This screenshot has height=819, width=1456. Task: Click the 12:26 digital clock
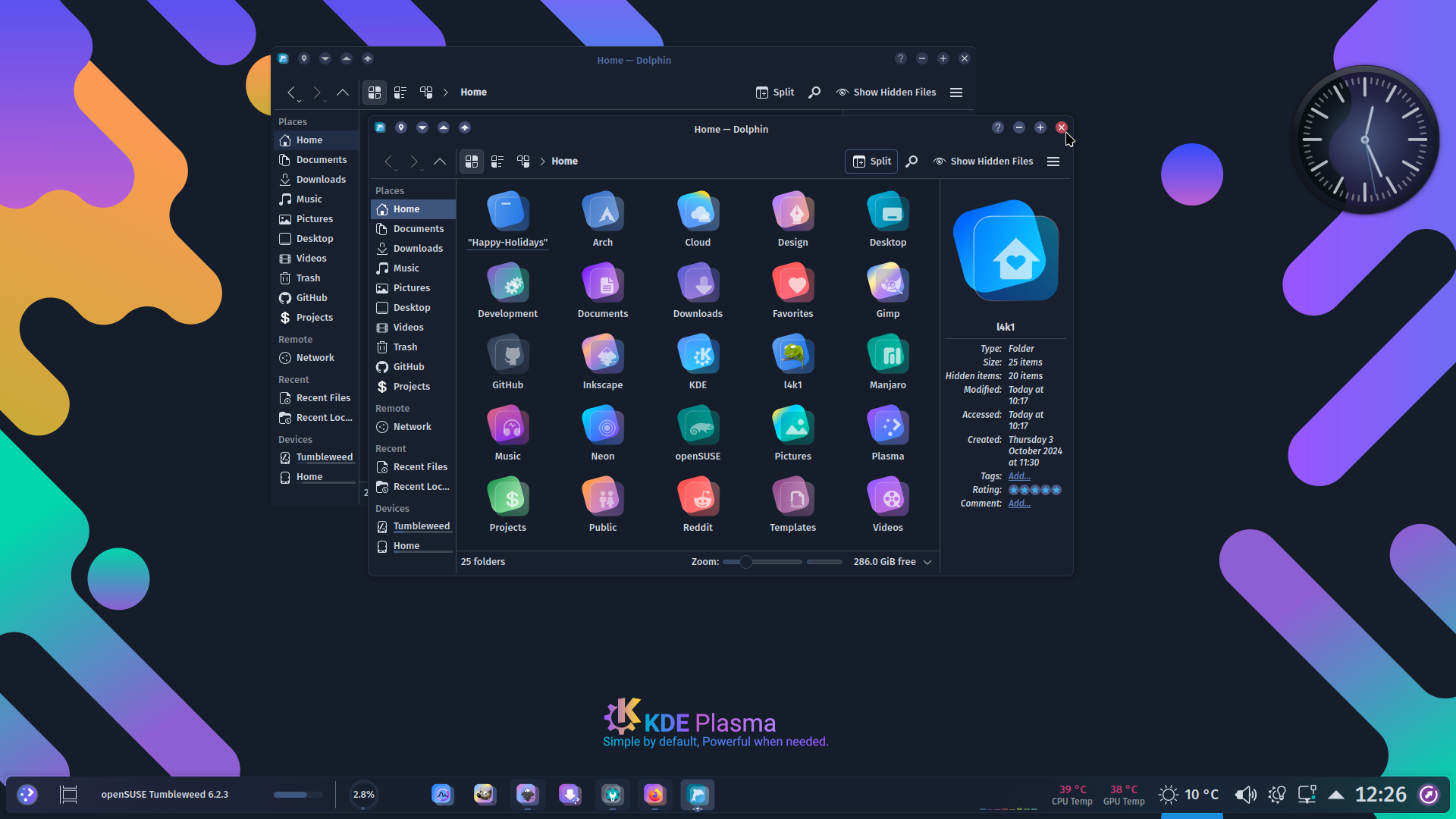click(x=1380, y=795)
